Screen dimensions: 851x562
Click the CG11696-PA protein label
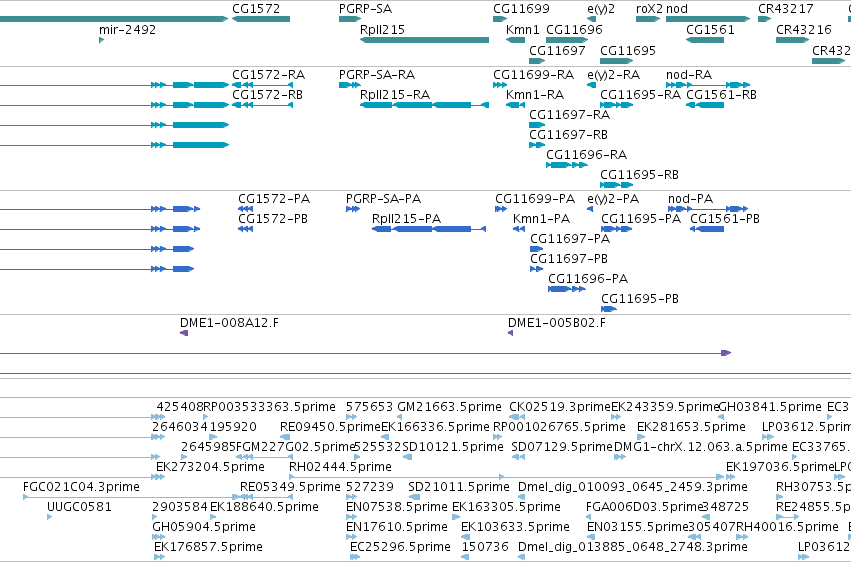tap(588, 279)
